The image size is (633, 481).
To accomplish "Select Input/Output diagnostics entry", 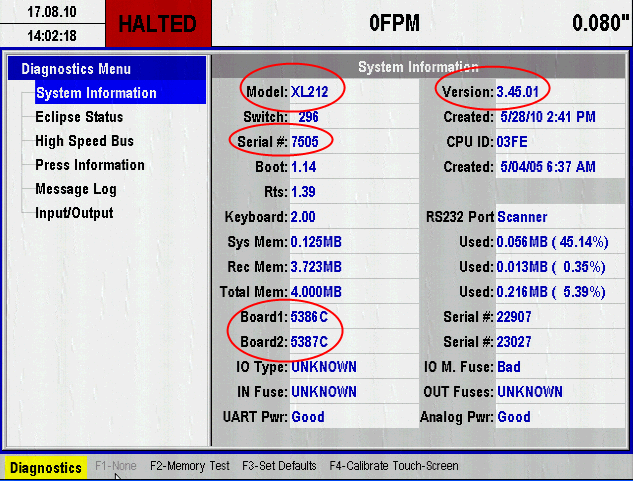I will pyautogui.click(x=74, y=213).
